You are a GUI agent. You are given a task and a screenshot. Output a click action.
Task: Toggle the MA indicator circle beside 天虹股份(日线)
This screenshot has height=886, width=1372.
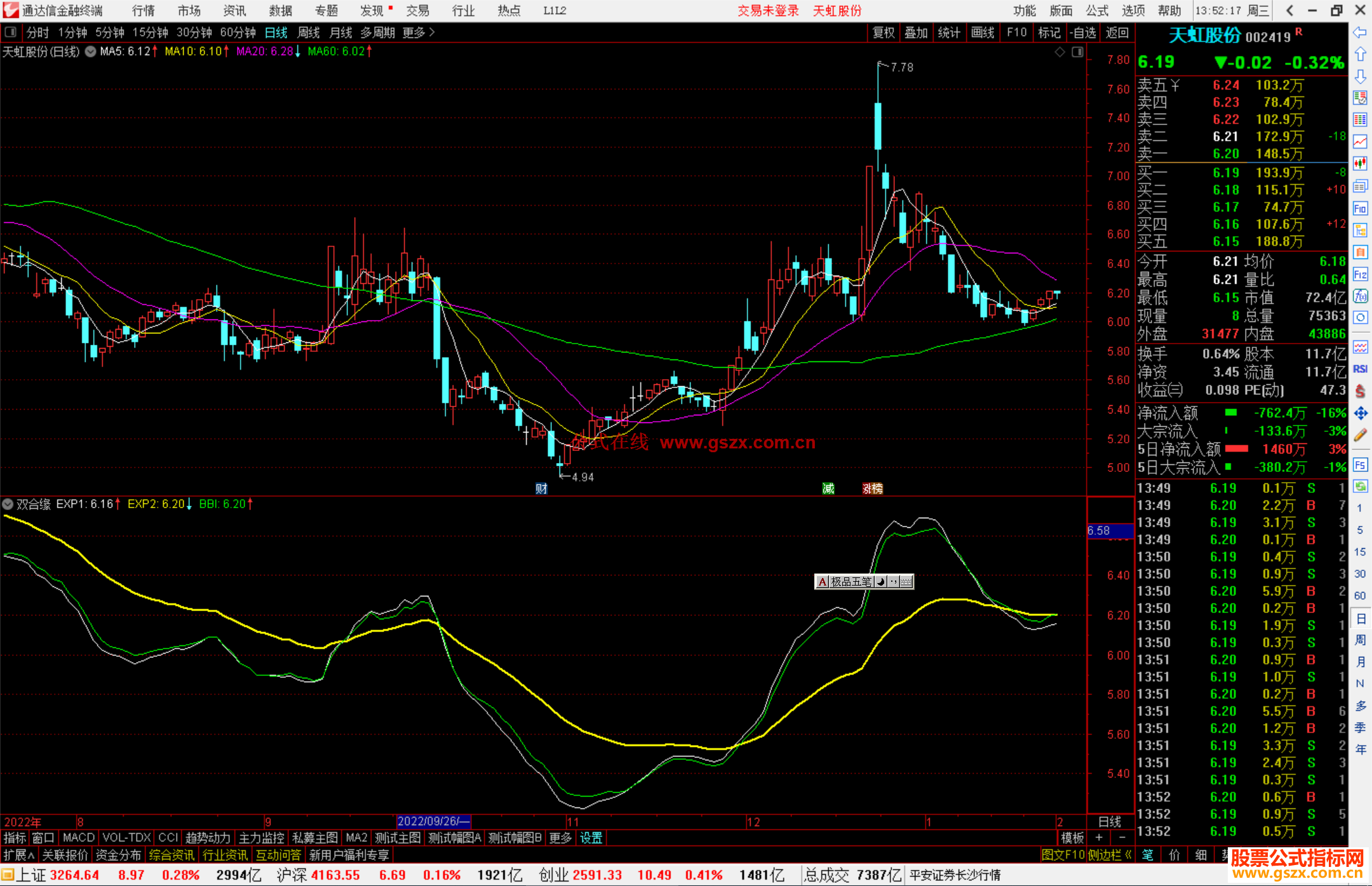[91, 51]
